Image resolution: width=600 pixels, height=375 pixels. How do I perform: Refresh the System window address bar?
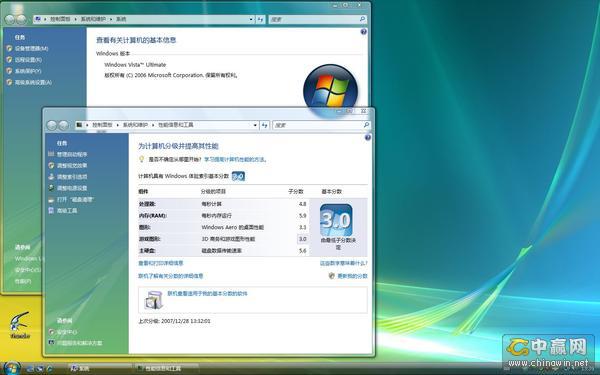click(261, 19)
